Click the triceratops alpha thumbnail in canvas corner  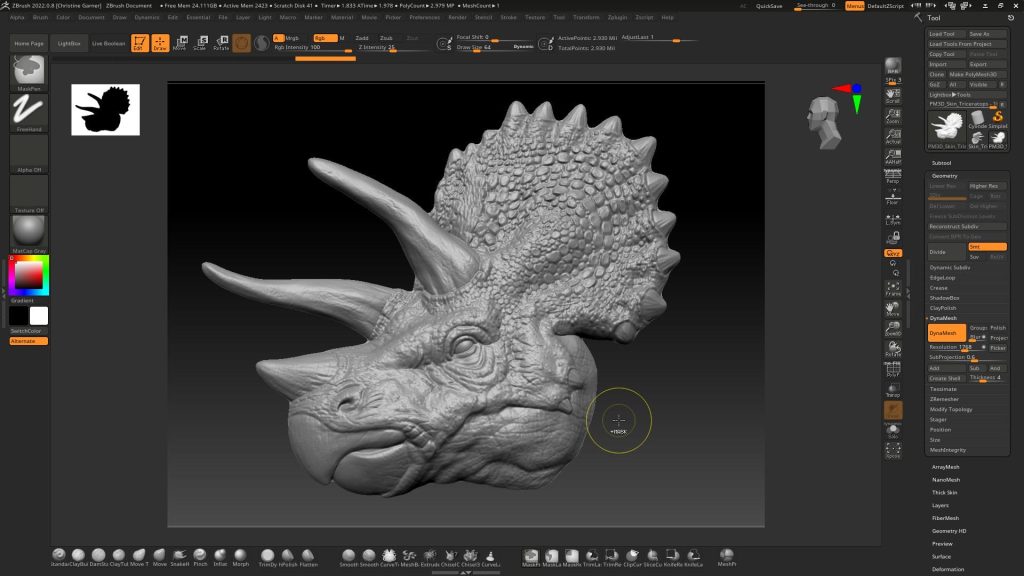[105, 110]
